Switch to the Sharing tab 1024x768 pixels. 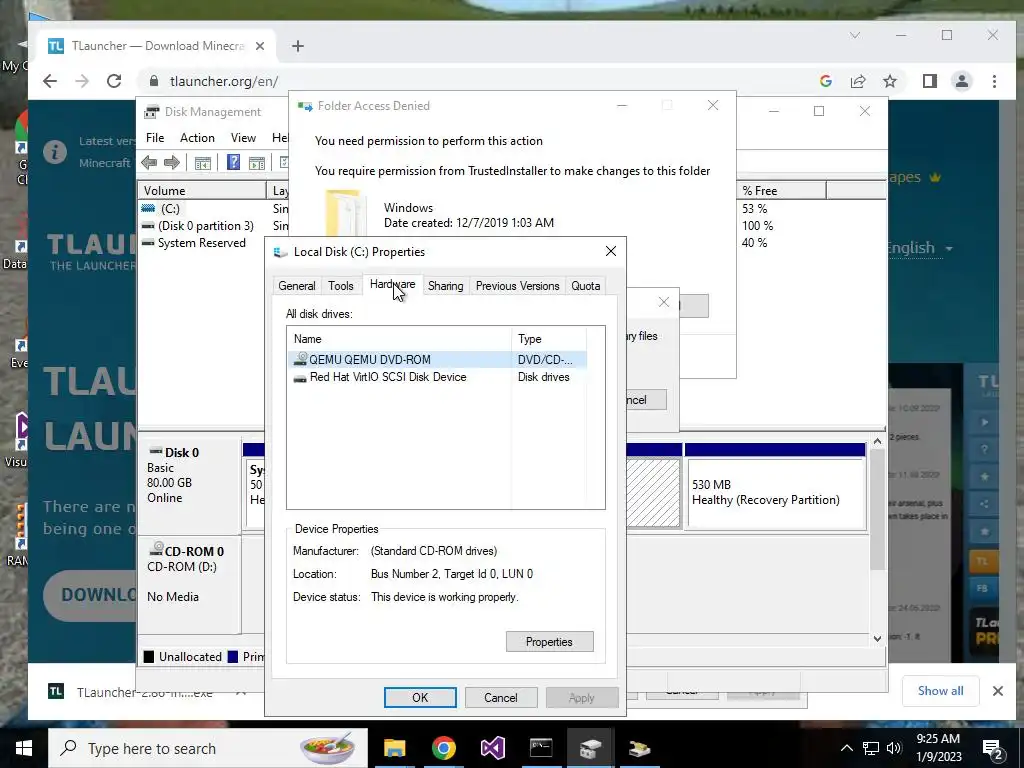[x=445, y=286]
